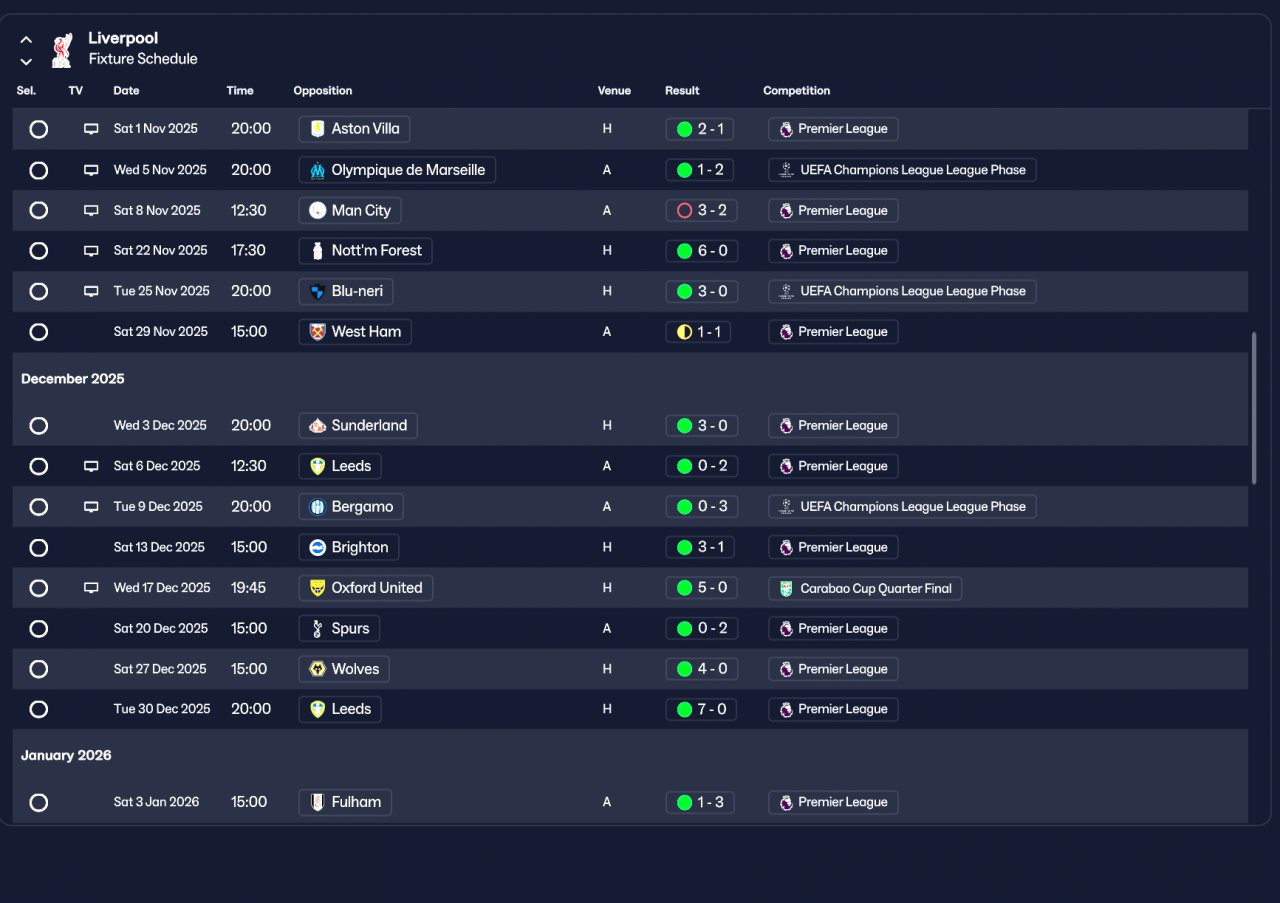The image size is (1280, 903).
Task: Click the yellow draw indicator for West Ham 1 - 1
Action: click(x=684, y=332)
